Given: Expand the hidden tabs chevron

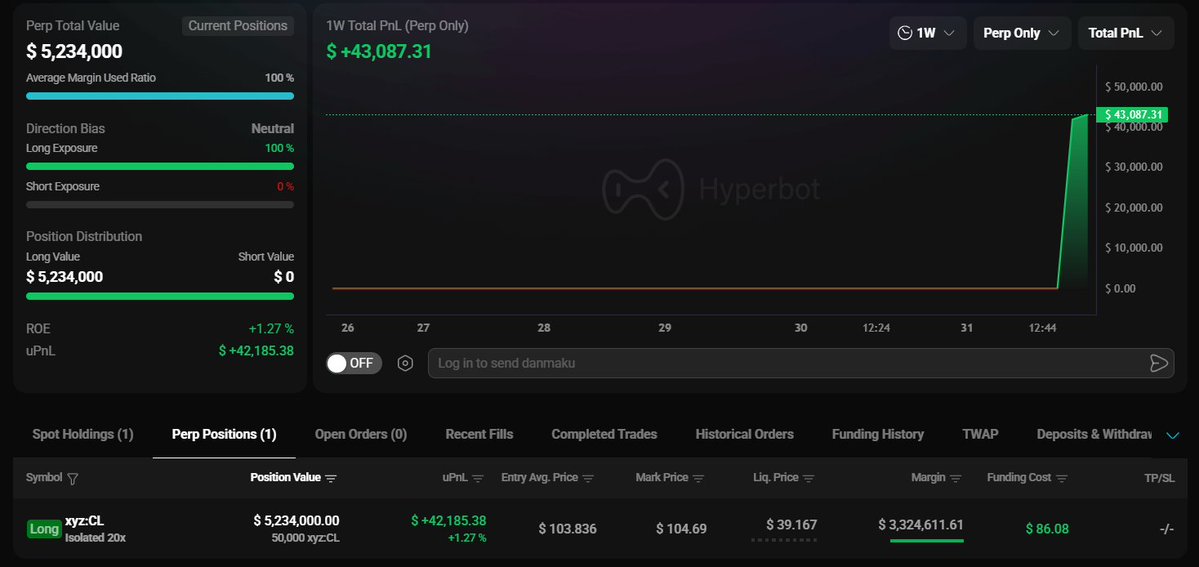Looking at the screenshot, I should (1173, 435).
